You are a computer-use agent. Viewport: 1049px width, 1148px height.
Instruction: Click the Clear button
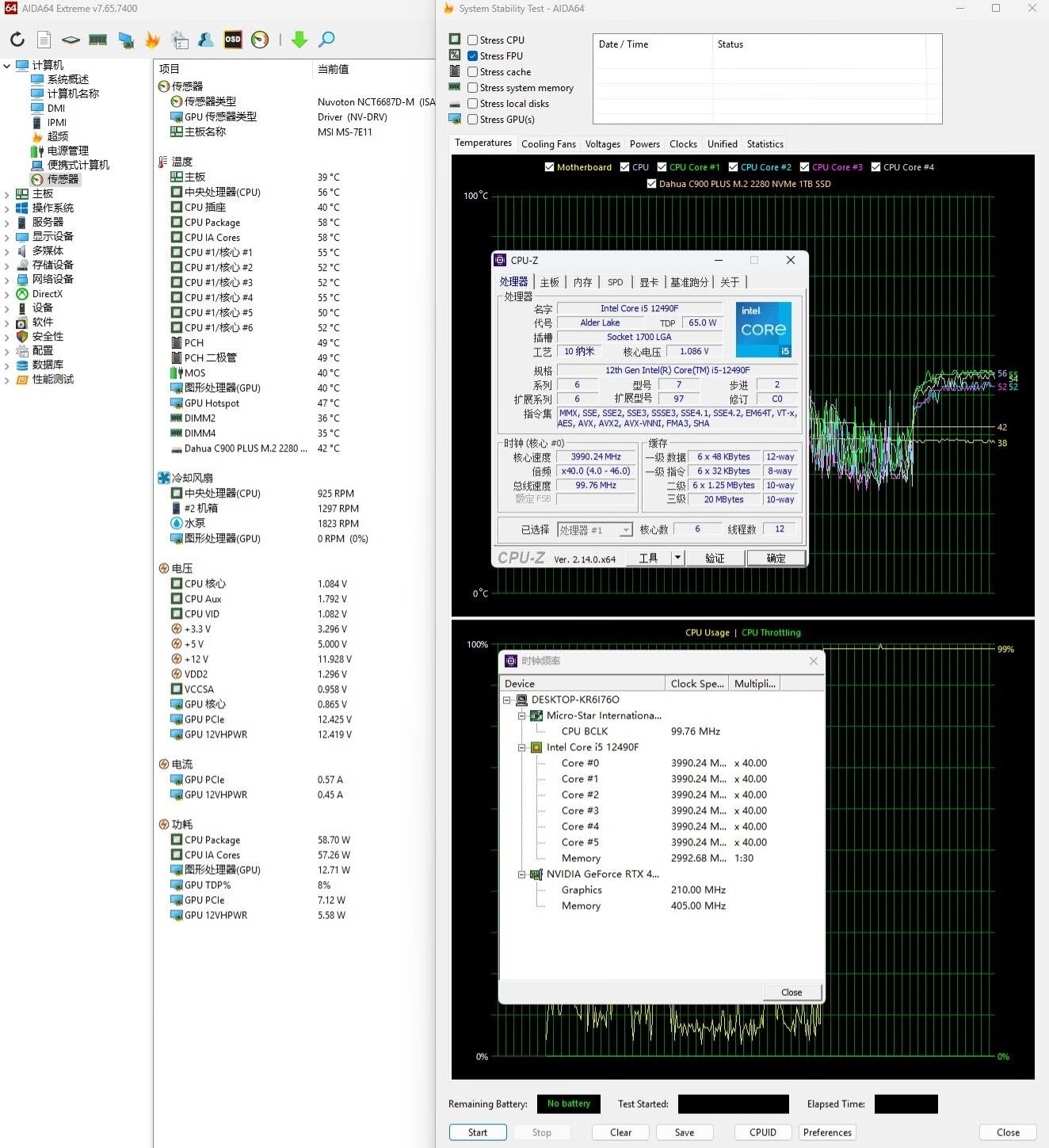(621, 1132)
